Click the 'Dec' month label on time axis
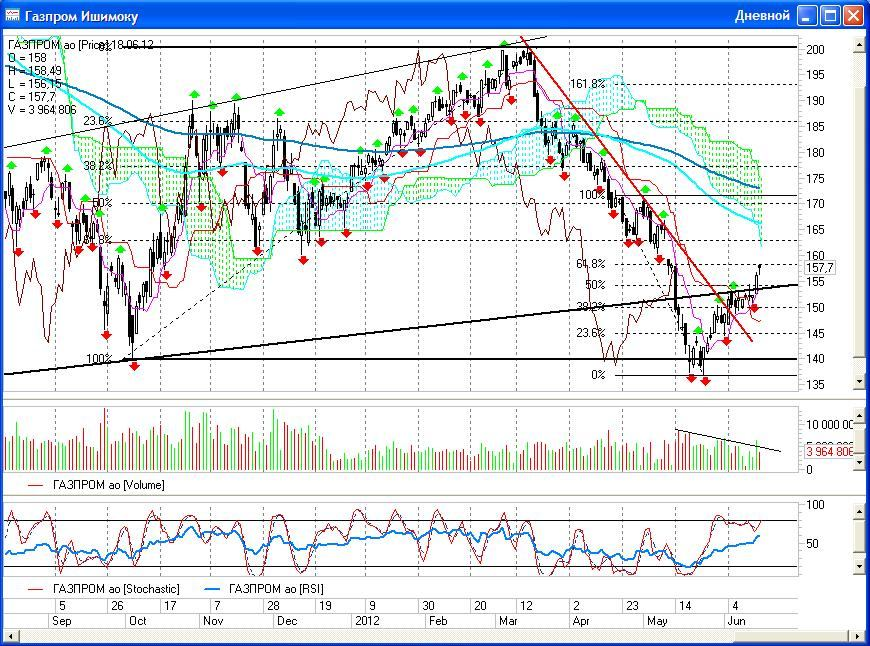This screenshot has width=870, height=646. point(287,620)
